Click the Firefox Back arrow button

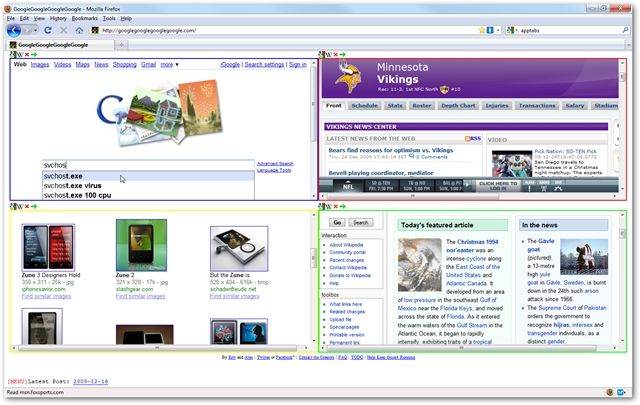(14, 30)
